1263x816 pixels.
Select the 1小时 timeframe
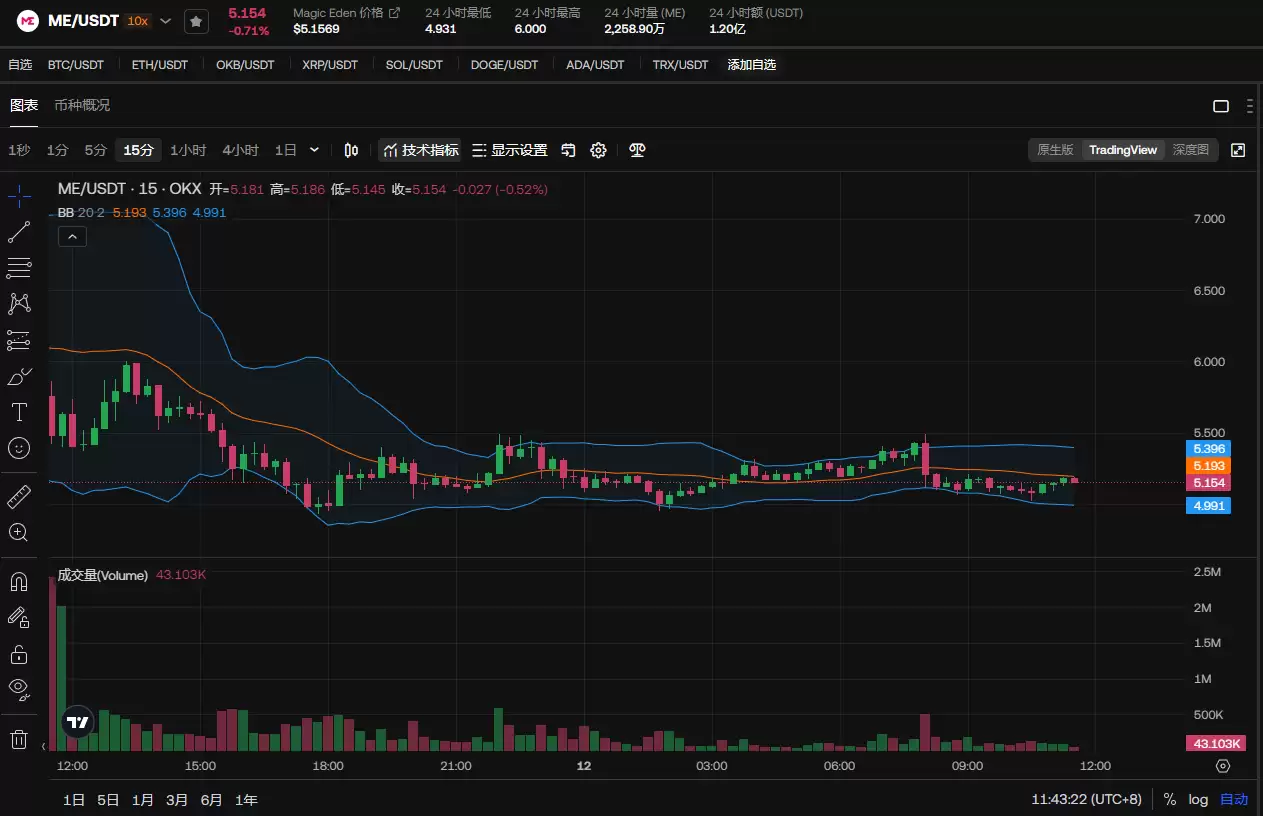[188, 150]
